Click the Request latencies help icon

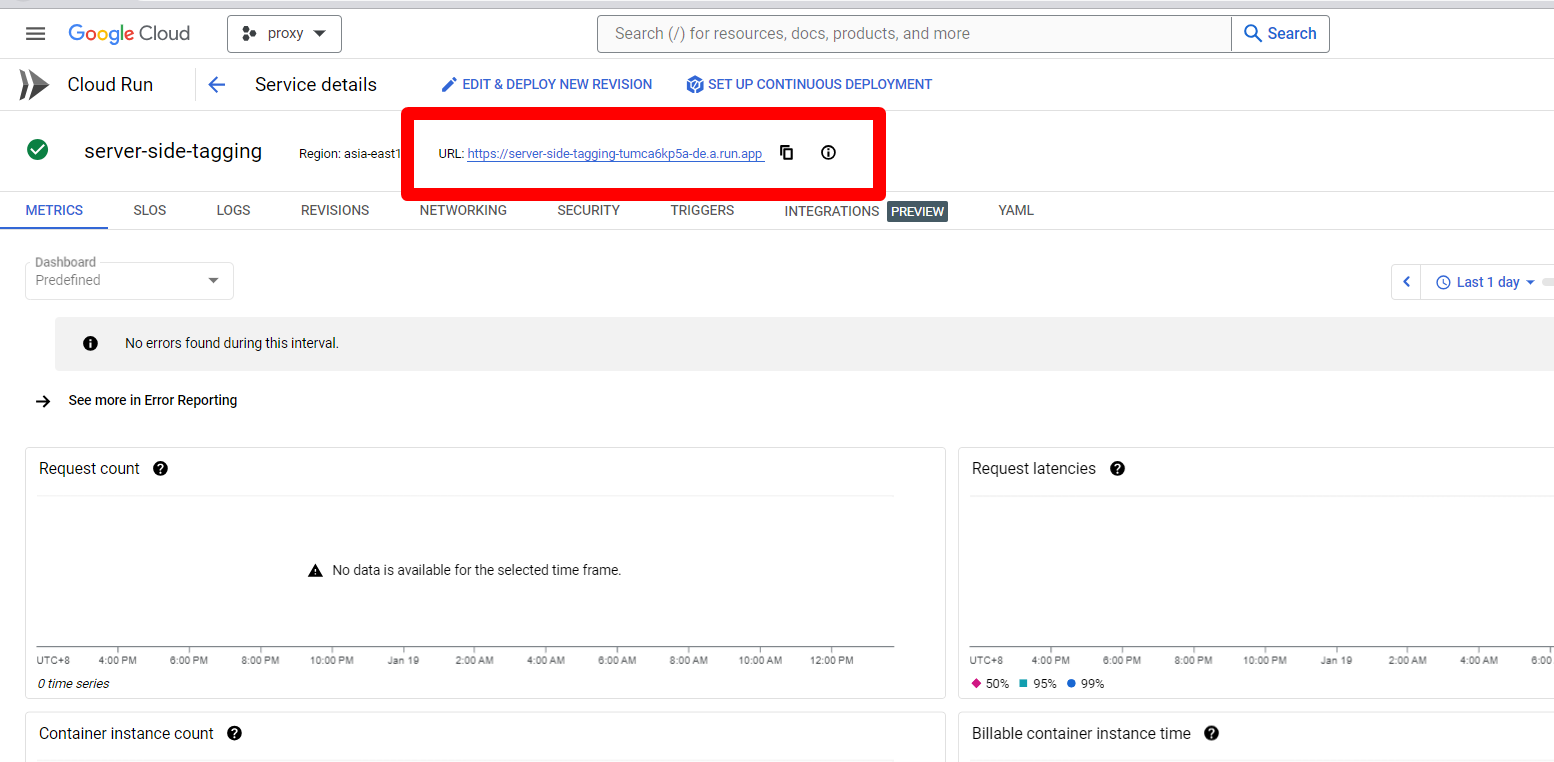coord(1117,468)
